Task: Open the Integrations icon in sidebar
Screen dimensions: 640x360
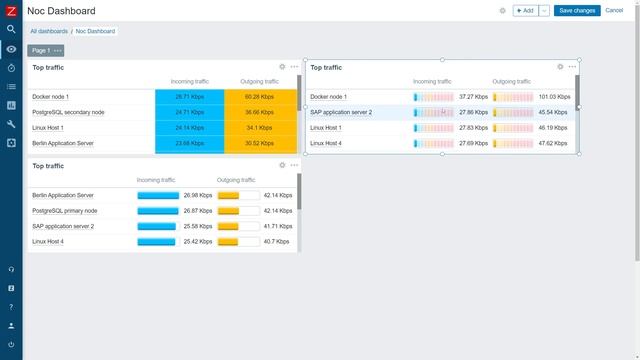Action: point(11,288)
